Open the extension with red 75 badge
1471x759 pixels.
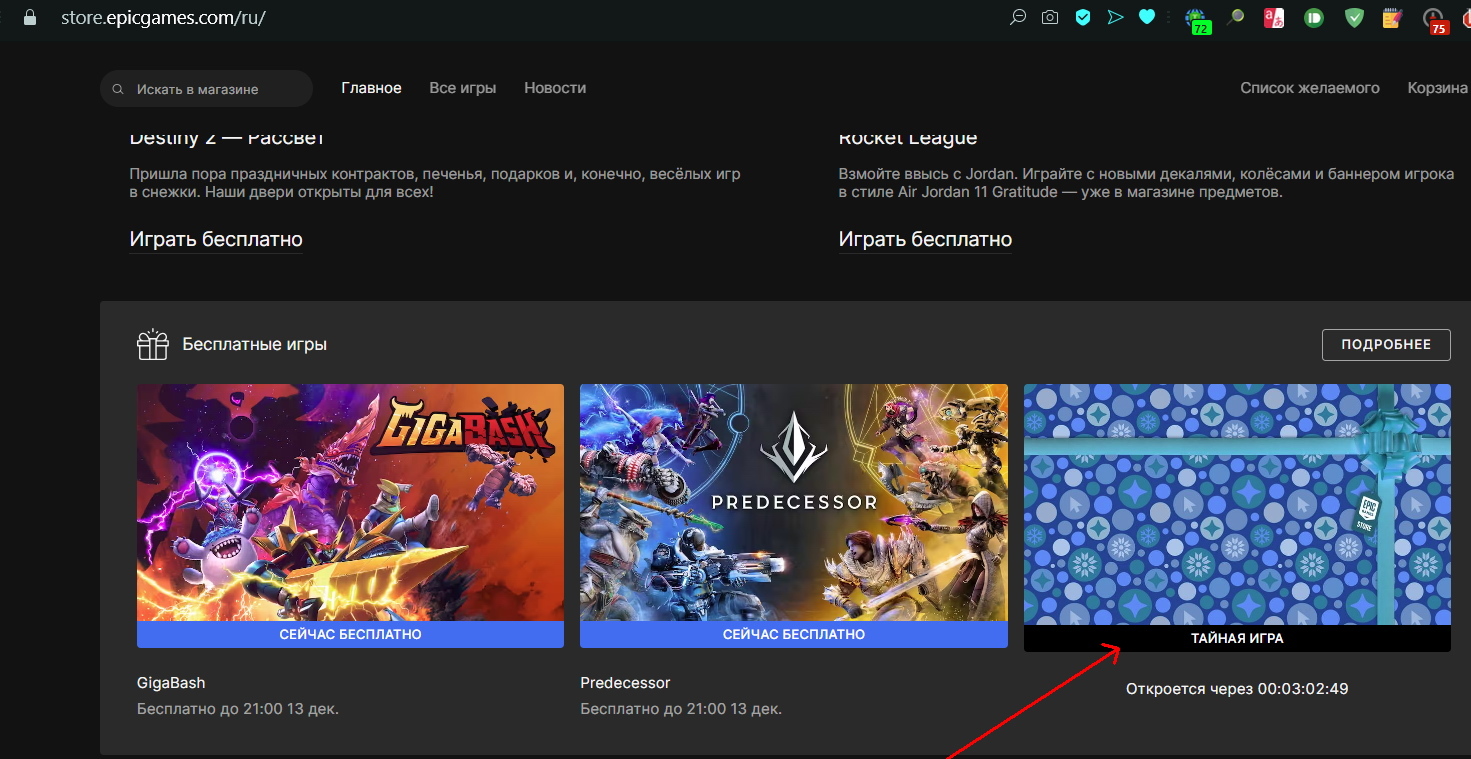click(1434, 19)
